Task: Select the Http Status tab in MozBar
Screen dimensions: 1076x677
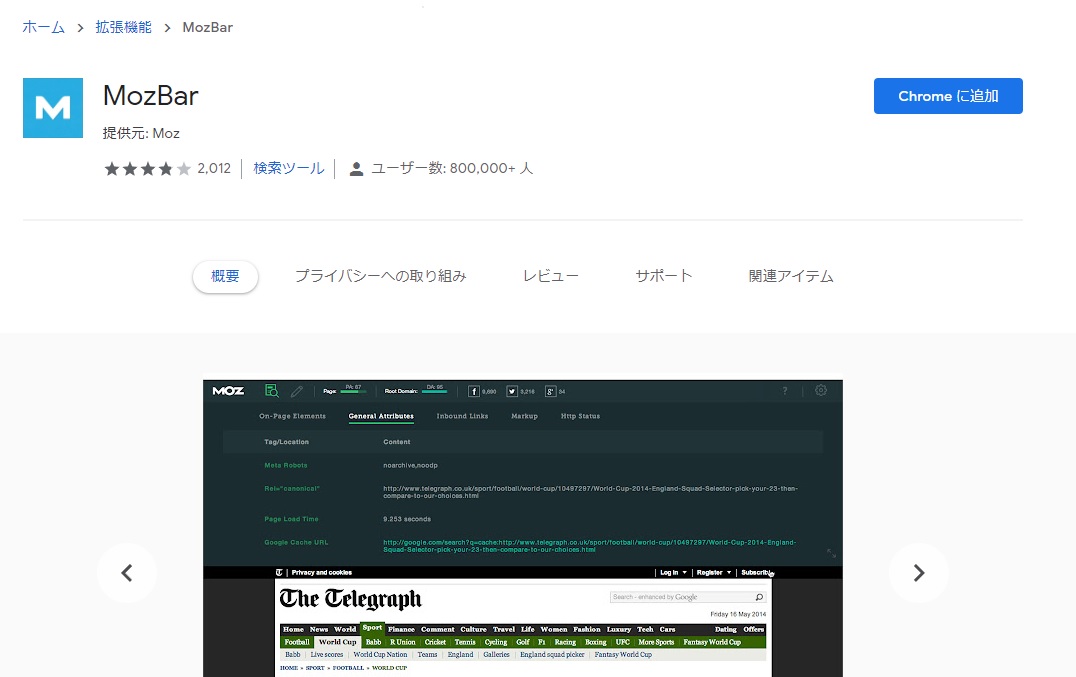Action: pyautogui.click(x=581, y=416)
